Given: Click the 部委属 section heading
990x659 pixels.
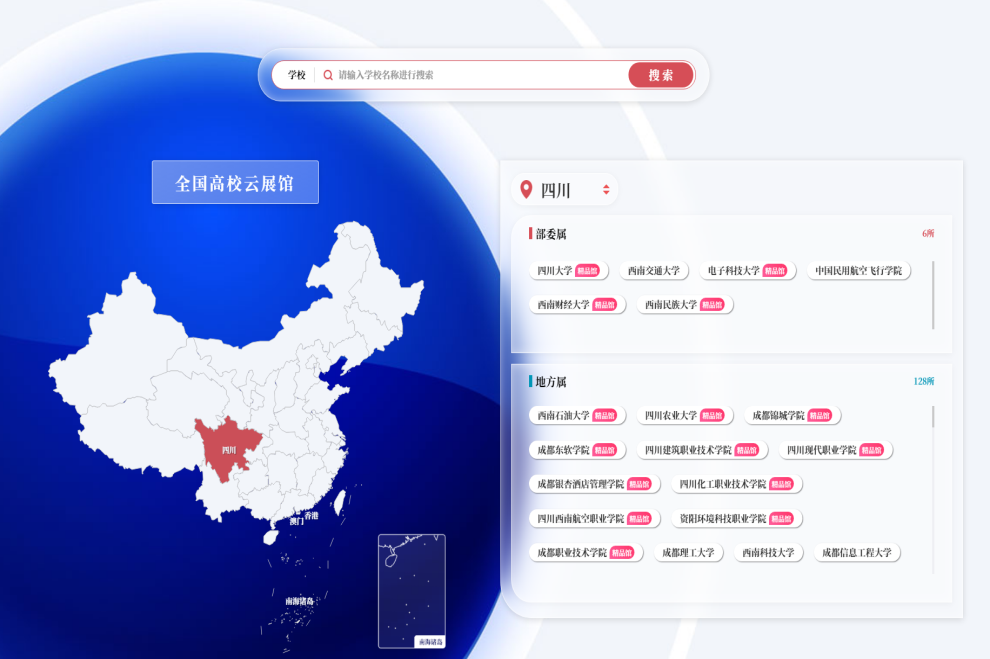Looking at the screenshot, I should (551, 234).
